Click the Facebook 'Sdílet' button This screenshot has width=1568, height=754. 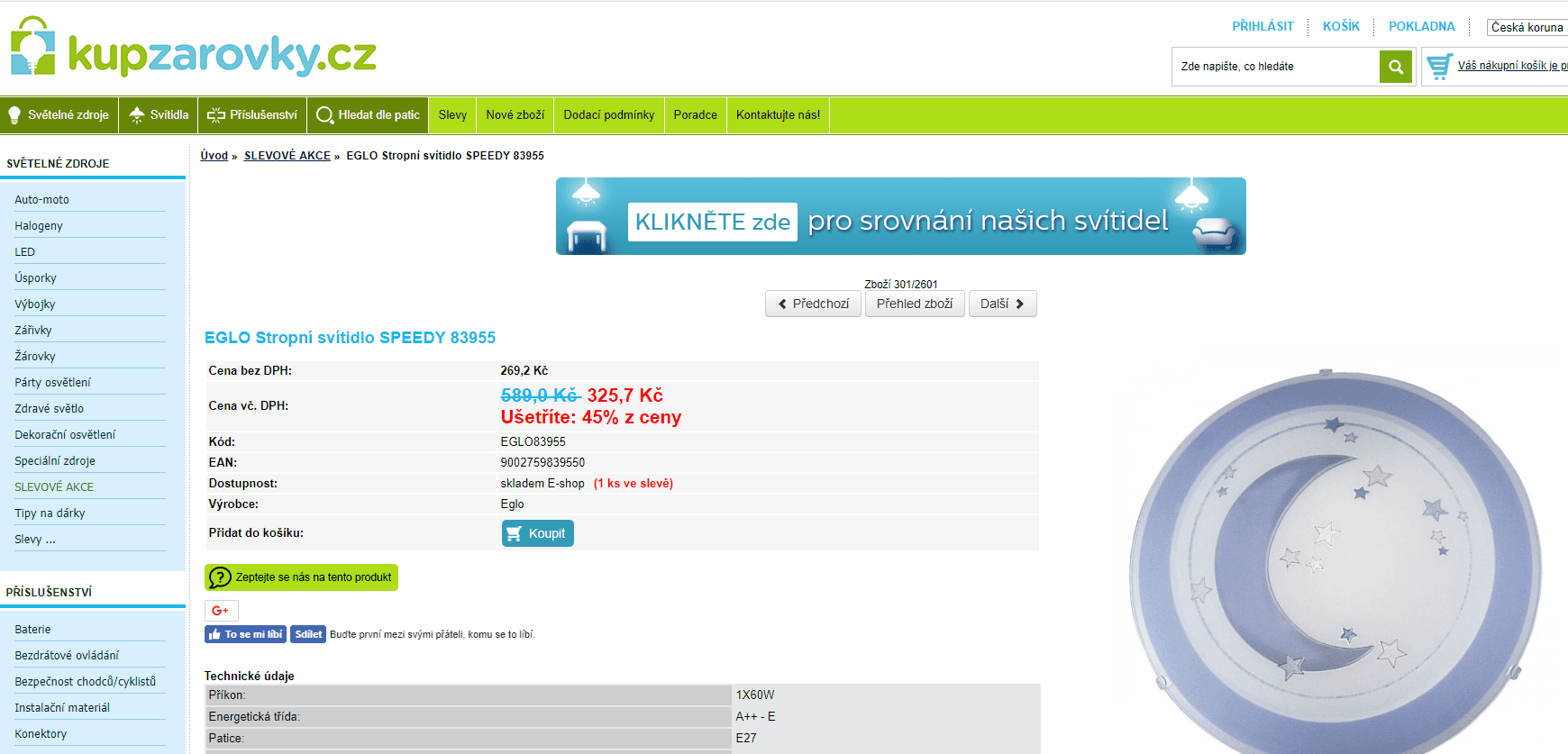[308, 634]
